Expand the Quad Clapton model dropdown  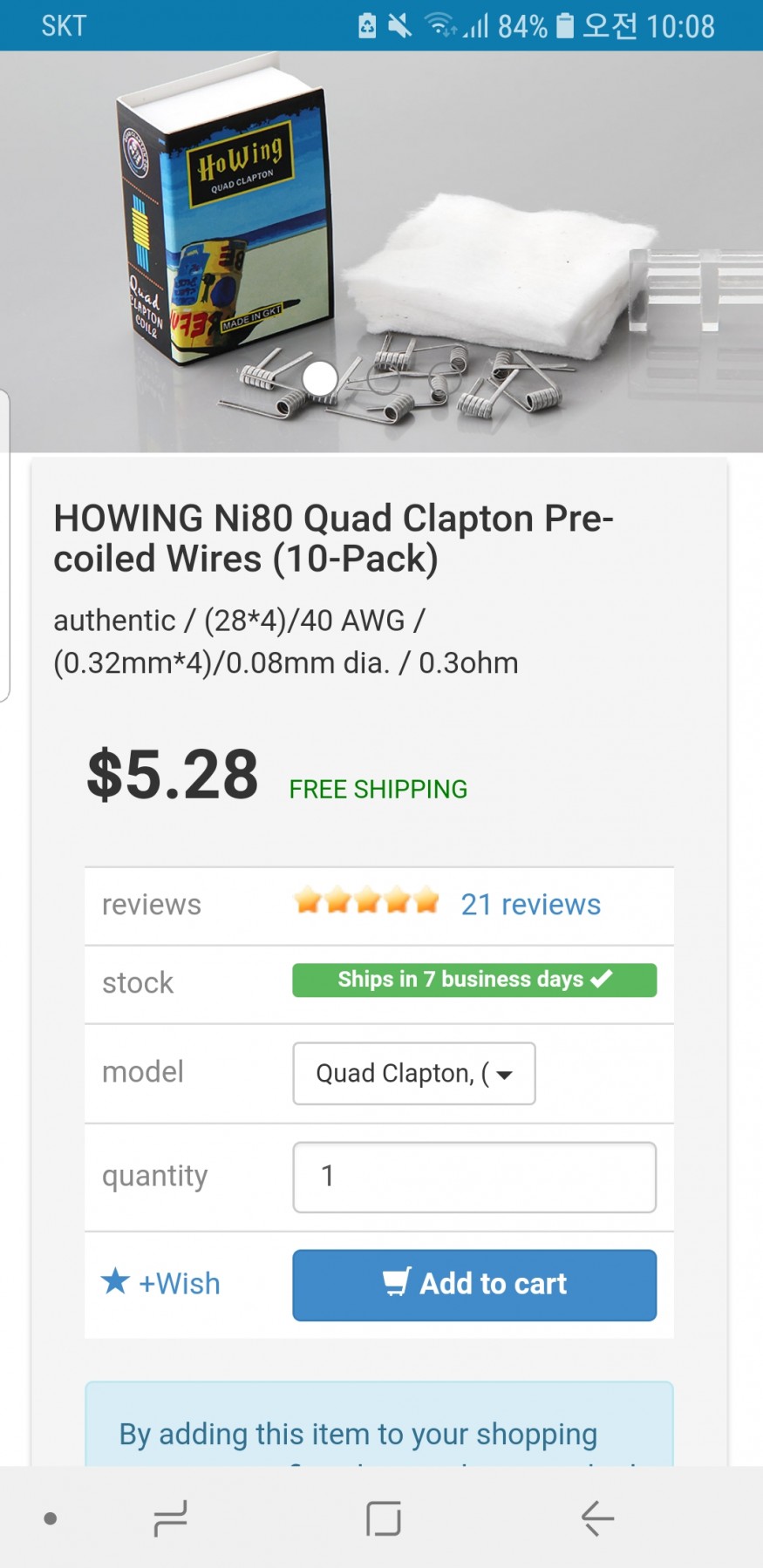point(414,1073)
